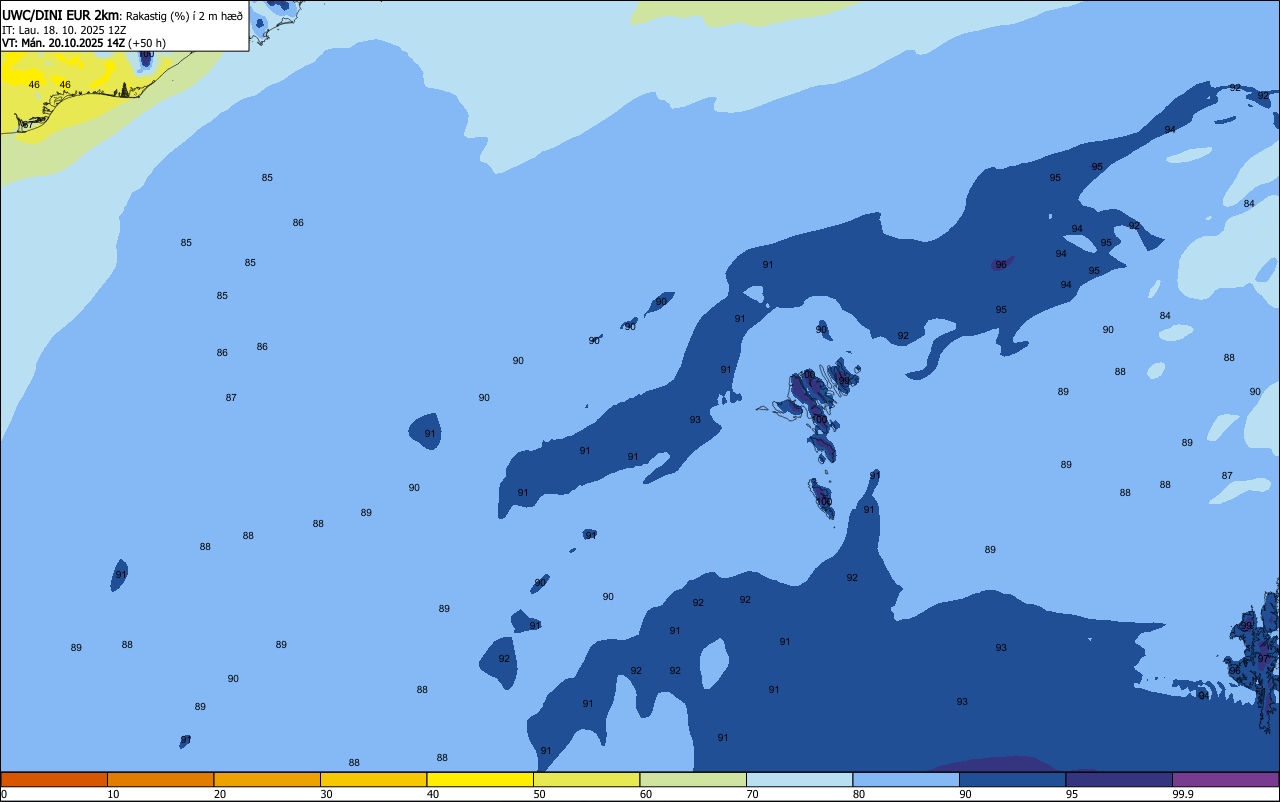Click the legend tick label '10'
The height and width of the screenshot is (802, 1280).
(113, 794)
